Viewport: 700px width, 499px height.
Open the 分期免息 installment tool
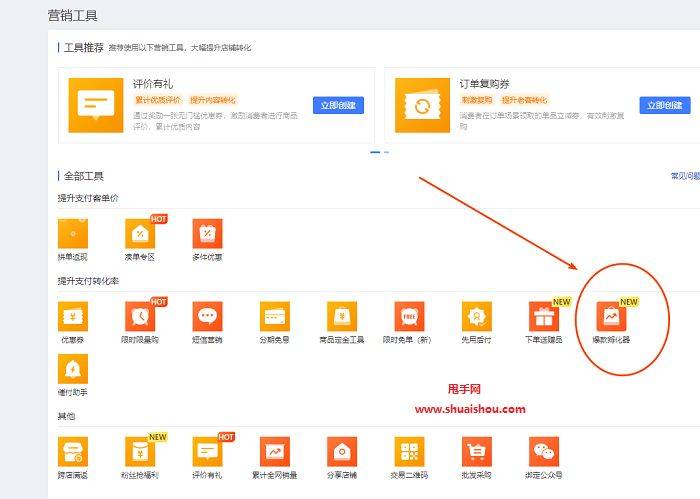pos(275,316)
